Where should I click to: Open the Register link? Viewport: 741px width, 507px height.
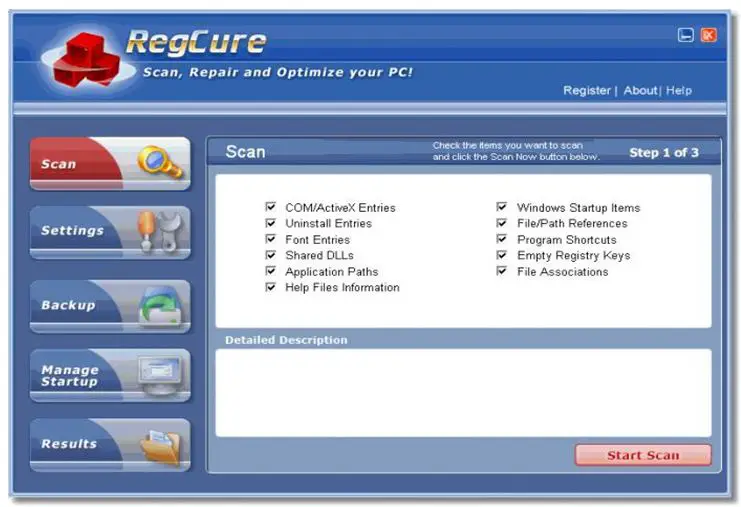pyautogui.click(x=587, y=90)
